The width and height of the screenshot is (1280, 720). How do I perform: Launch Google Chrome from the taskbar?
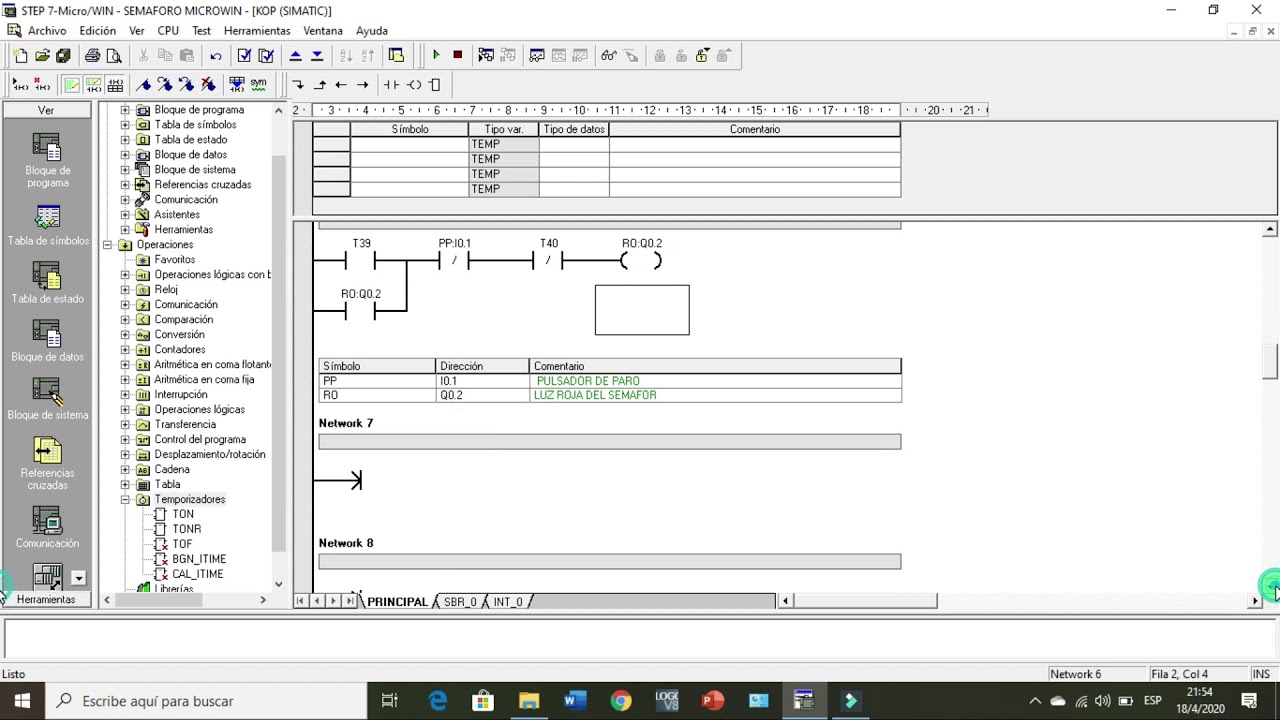[x=621, y=701]
